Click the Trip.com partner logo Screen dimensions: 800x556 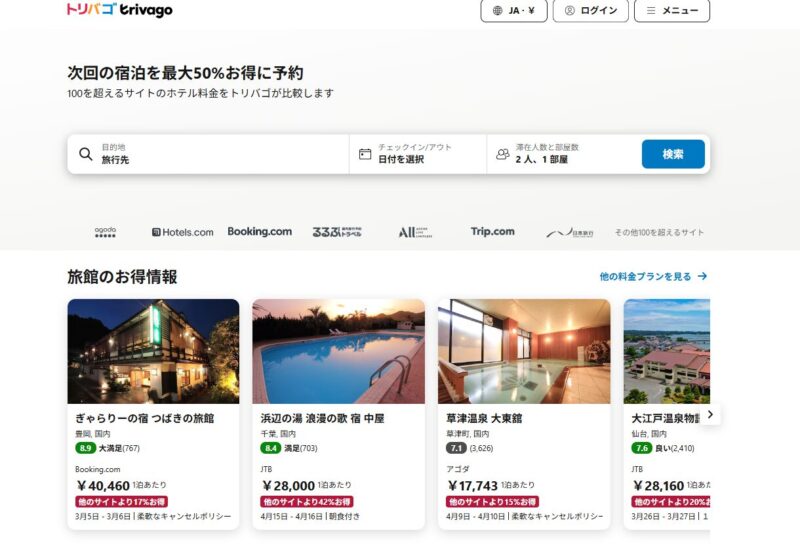pos(492,232)
